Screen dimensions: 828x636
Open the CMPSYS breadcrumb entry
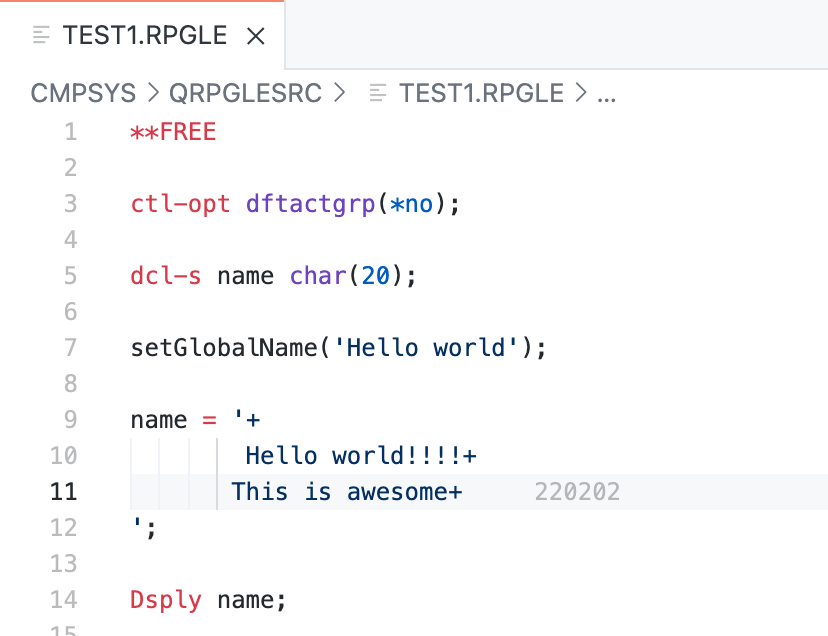[x=83, y=92]
